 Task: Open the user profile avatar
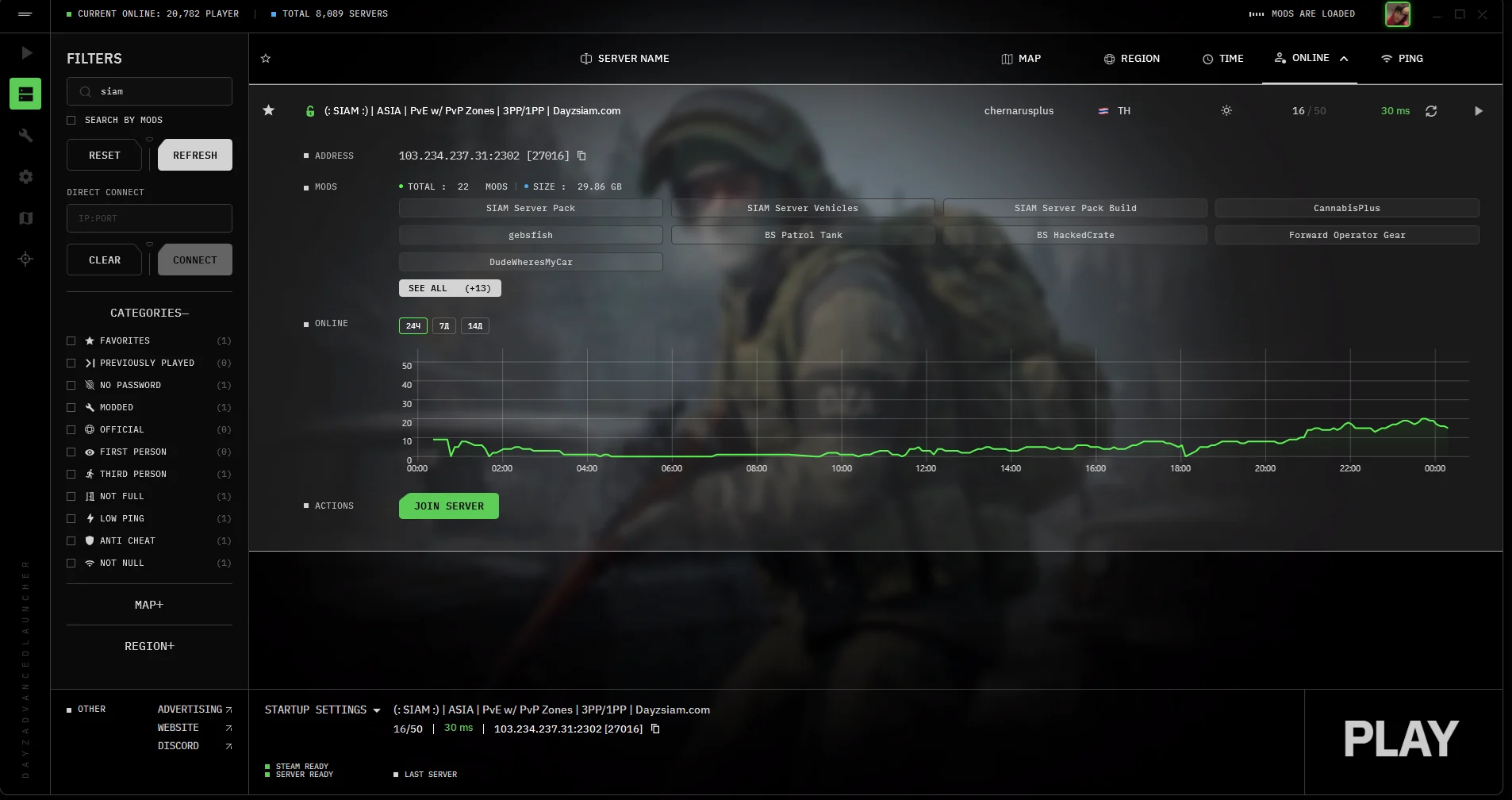tap(1398, 14)
